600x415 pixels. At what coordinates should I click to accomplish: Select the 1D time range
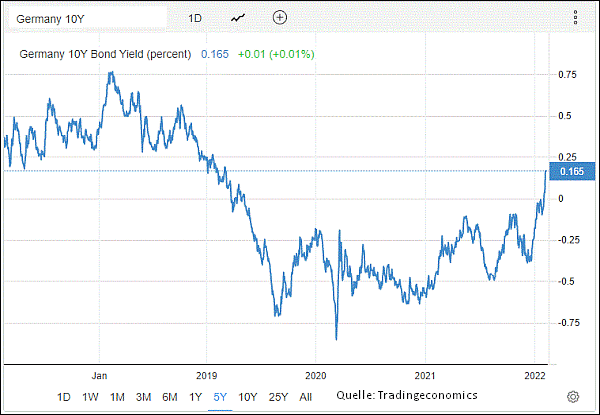[x=64, y=397]
